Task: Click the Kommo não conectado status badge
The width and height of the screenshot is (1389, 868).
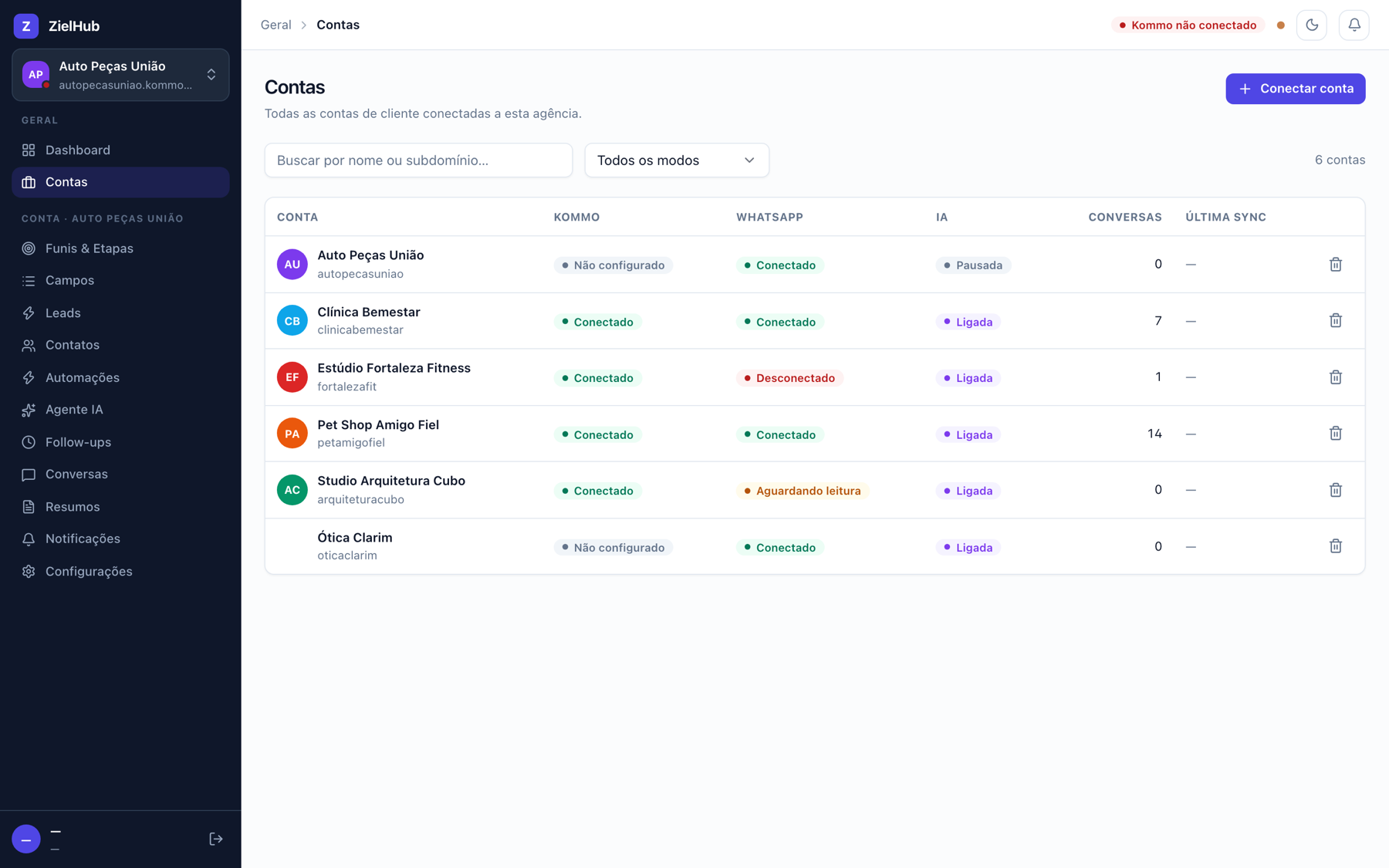Action: click(1188, 25)
